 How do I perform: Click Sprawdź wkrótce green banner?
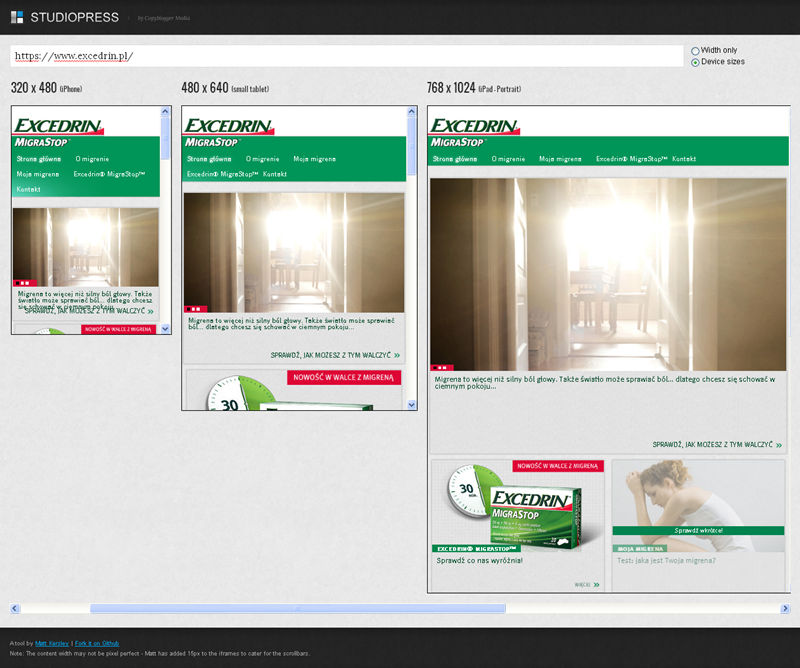click(698, 531)
